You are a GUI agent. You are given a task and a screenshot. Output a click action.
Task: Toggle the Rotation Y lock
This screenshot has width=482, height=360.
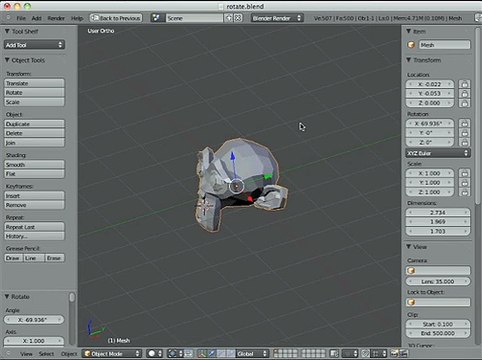coord(464,133)
